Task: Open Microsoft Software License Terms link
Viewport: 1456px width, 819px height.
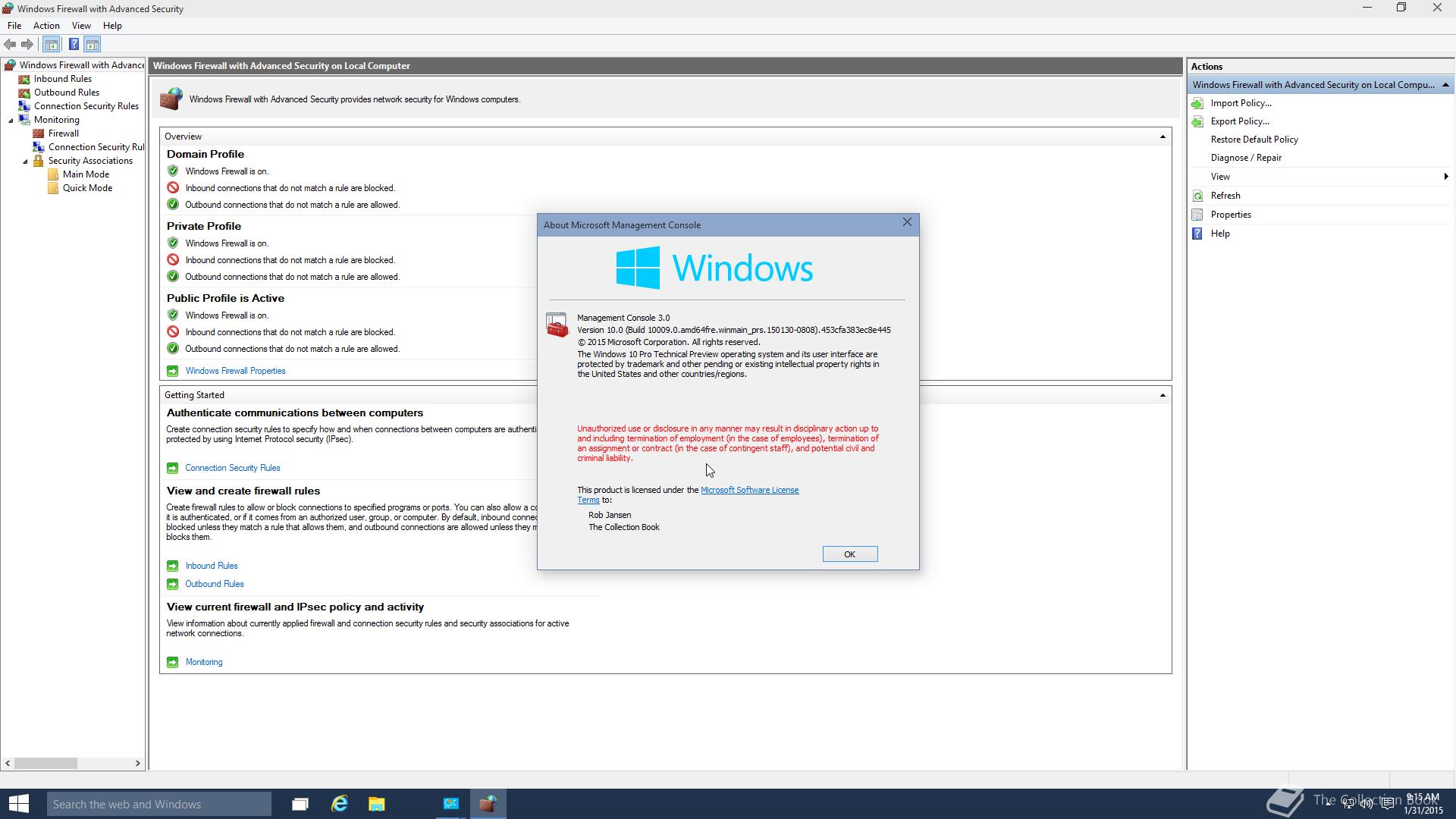Action: click(749, 490)
